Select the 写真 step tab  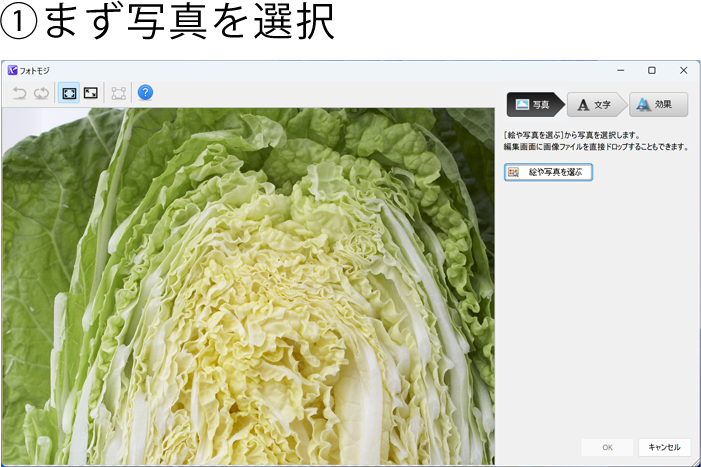(533, 105)
